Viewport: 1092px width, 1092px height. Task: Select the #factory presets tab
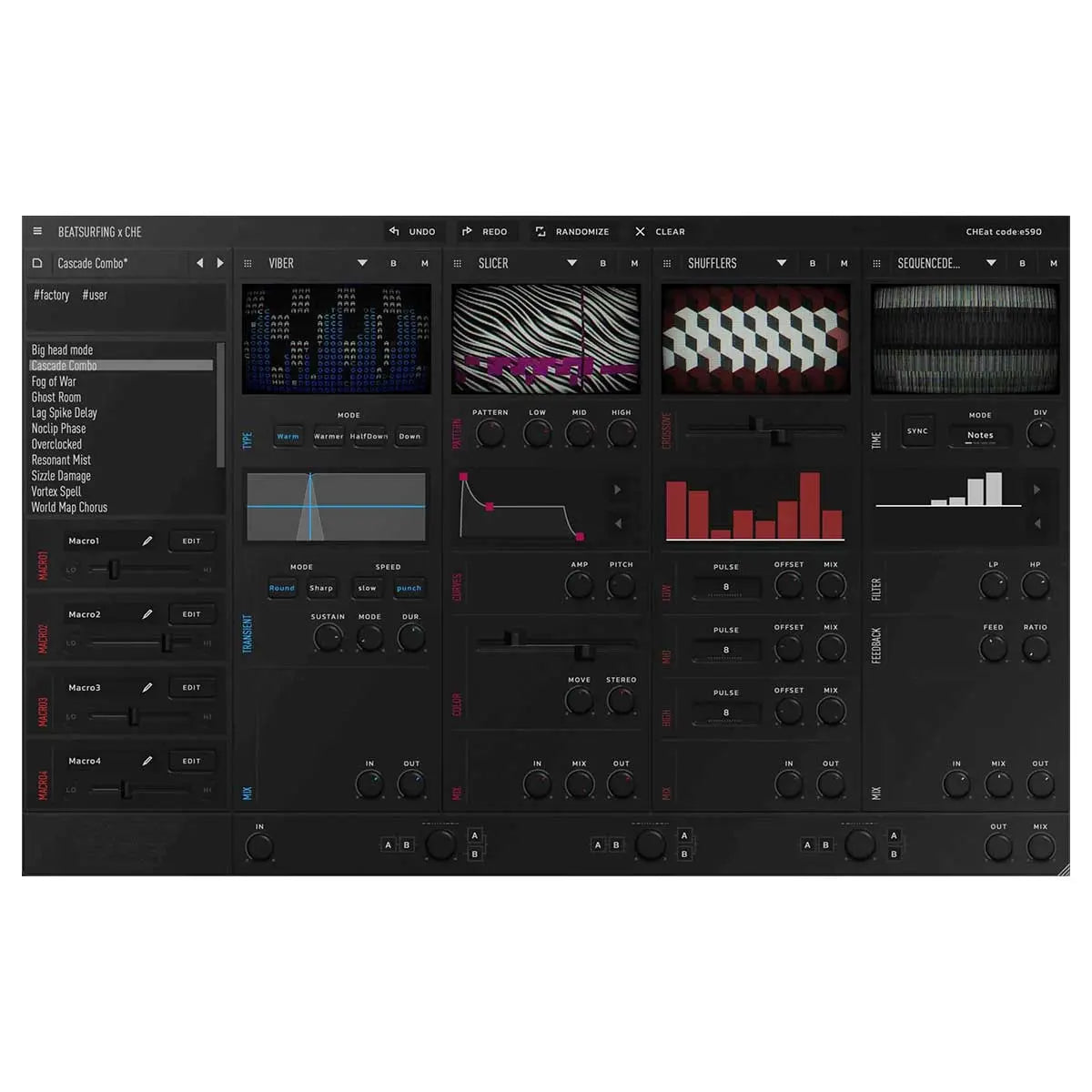click(51, 295)
